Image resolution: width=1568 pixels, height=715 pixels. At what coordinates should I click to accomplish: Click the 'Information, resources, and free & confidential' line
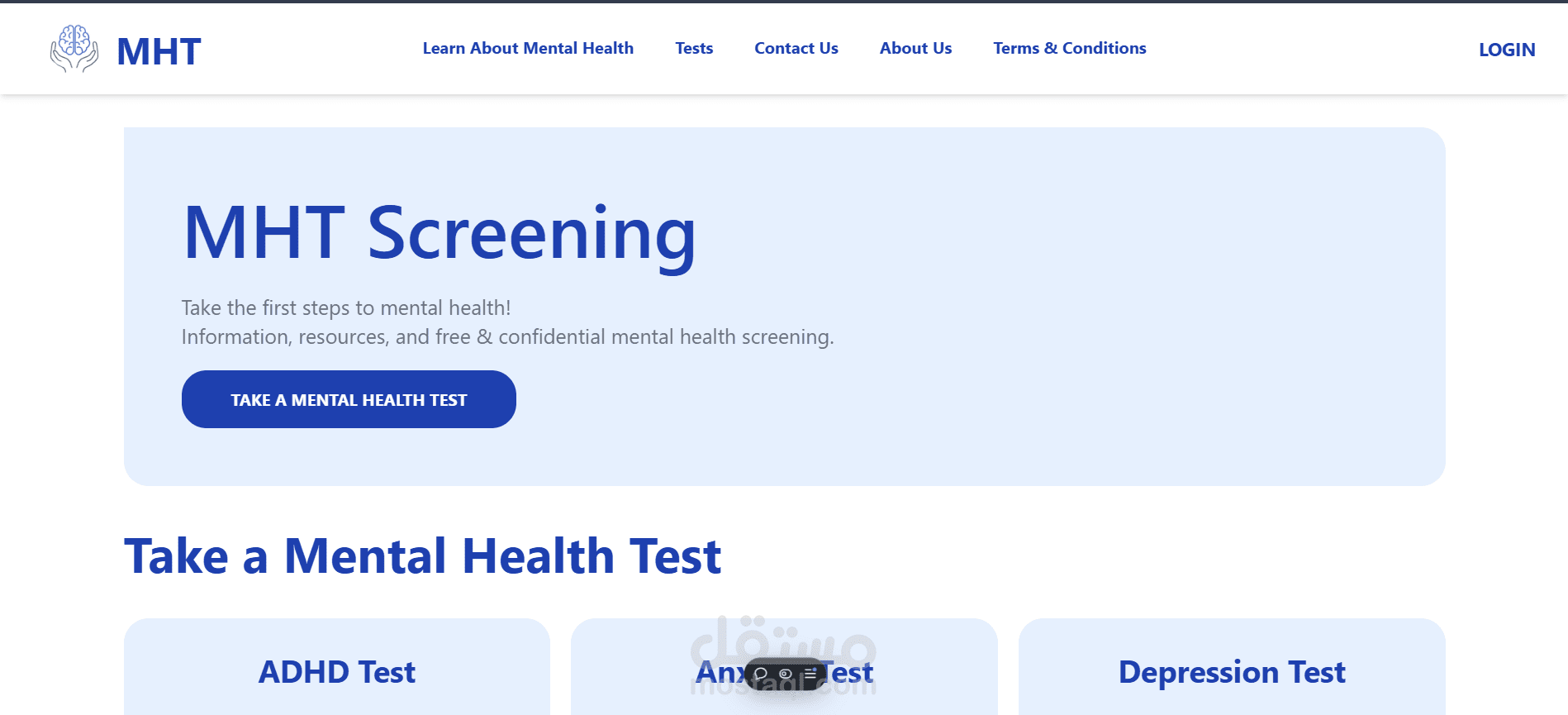[x=507, y=336]
